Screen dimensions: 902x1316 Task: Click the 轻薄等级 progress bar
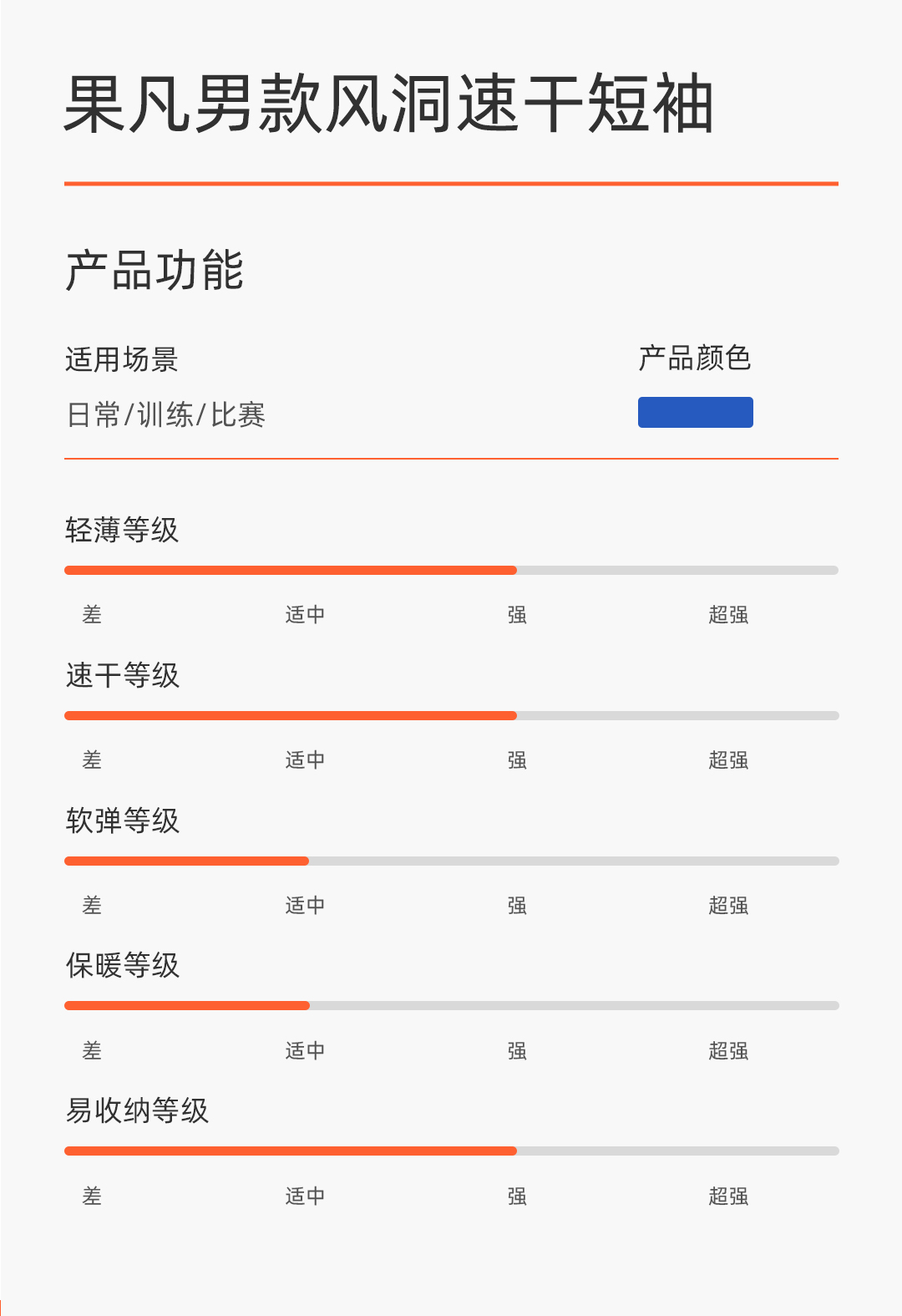tap(451, 571)
